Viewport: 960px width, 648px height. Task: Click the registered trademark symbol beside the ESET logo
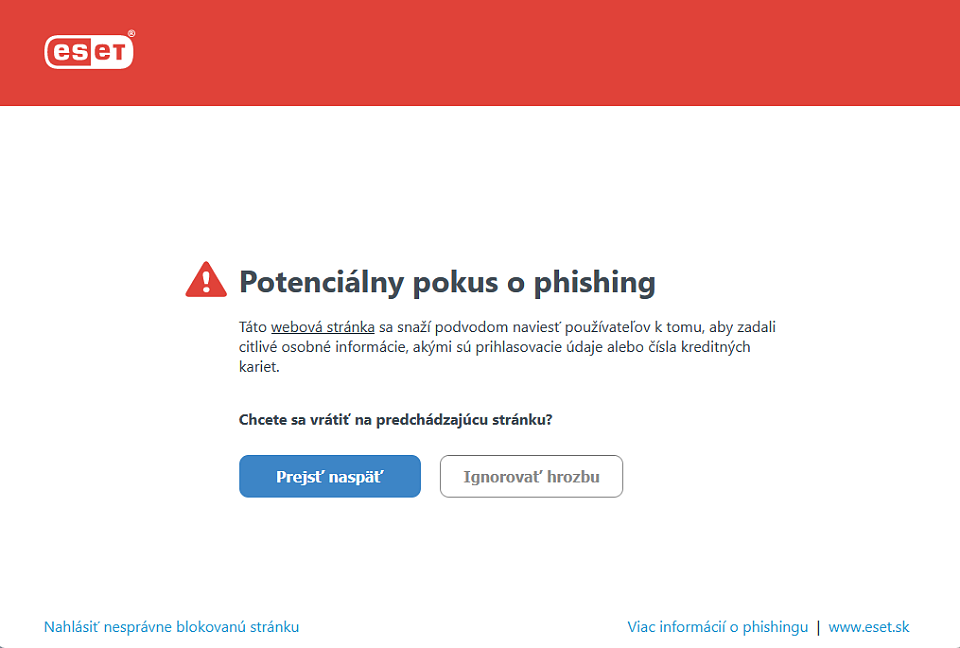click(x=132, y=33)
